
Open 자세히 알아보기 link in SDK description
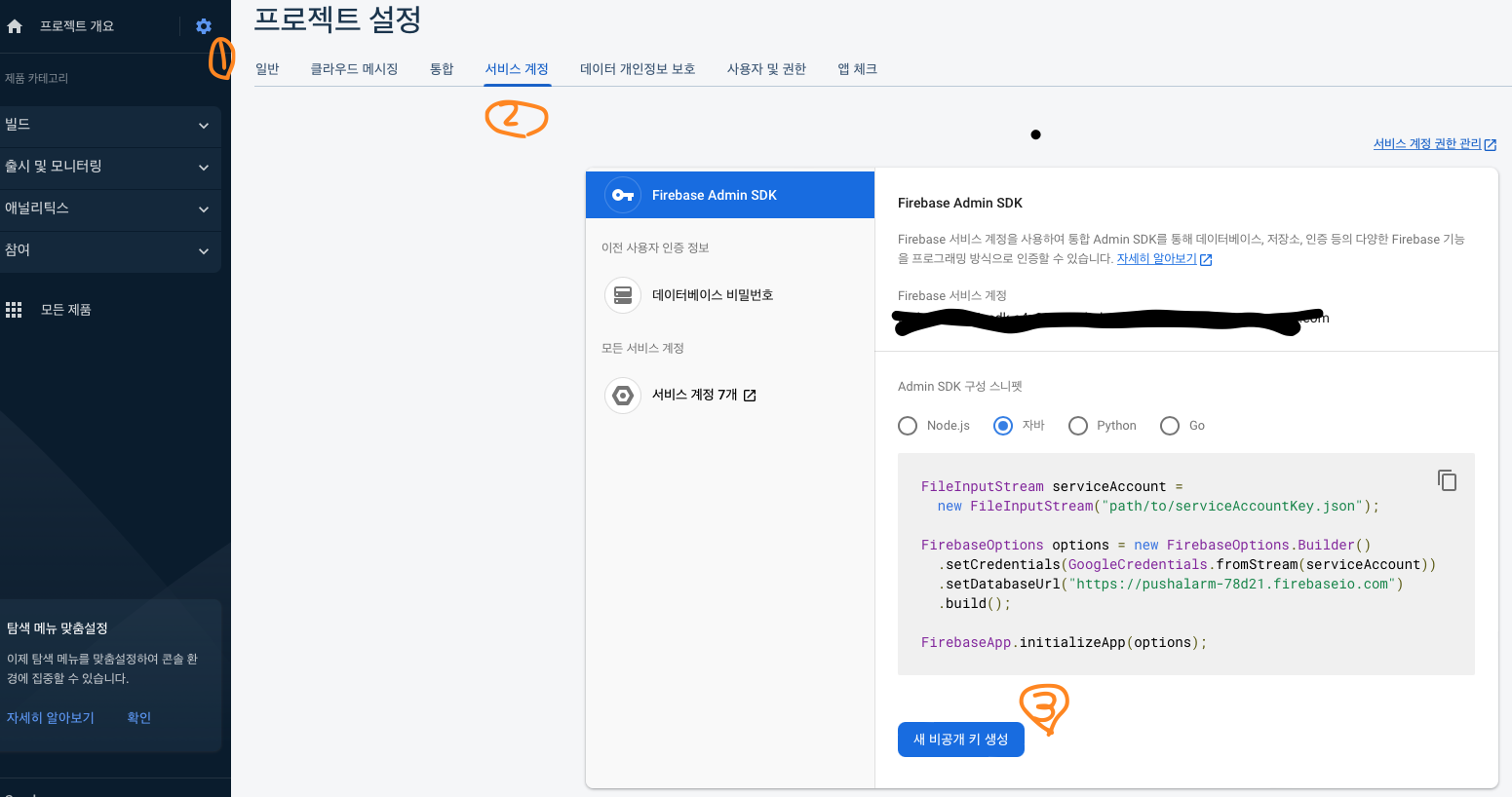point(1156,259)
